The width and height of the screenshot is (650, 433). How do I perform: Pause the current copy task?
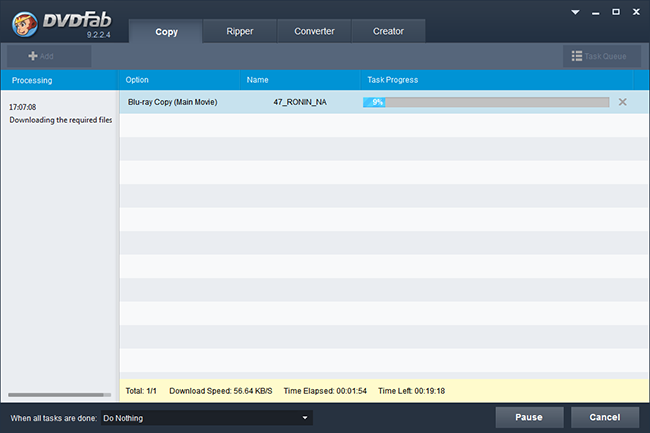tap(529, 417)
